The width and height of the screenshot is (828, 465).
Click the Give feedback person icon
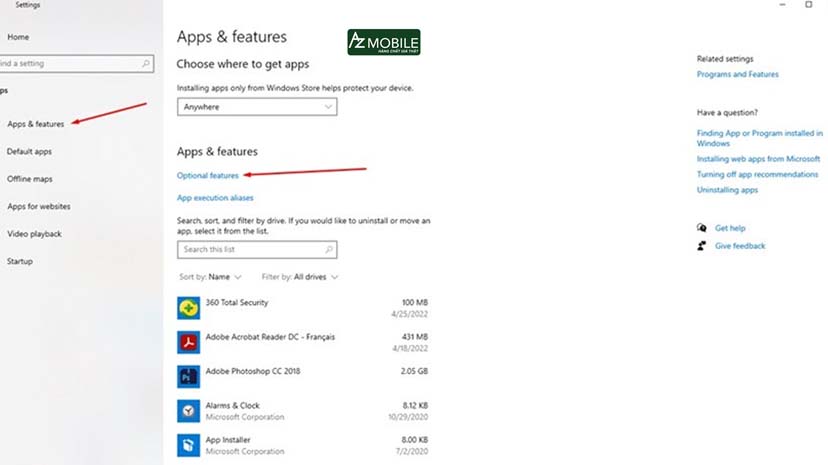point(702,245)
